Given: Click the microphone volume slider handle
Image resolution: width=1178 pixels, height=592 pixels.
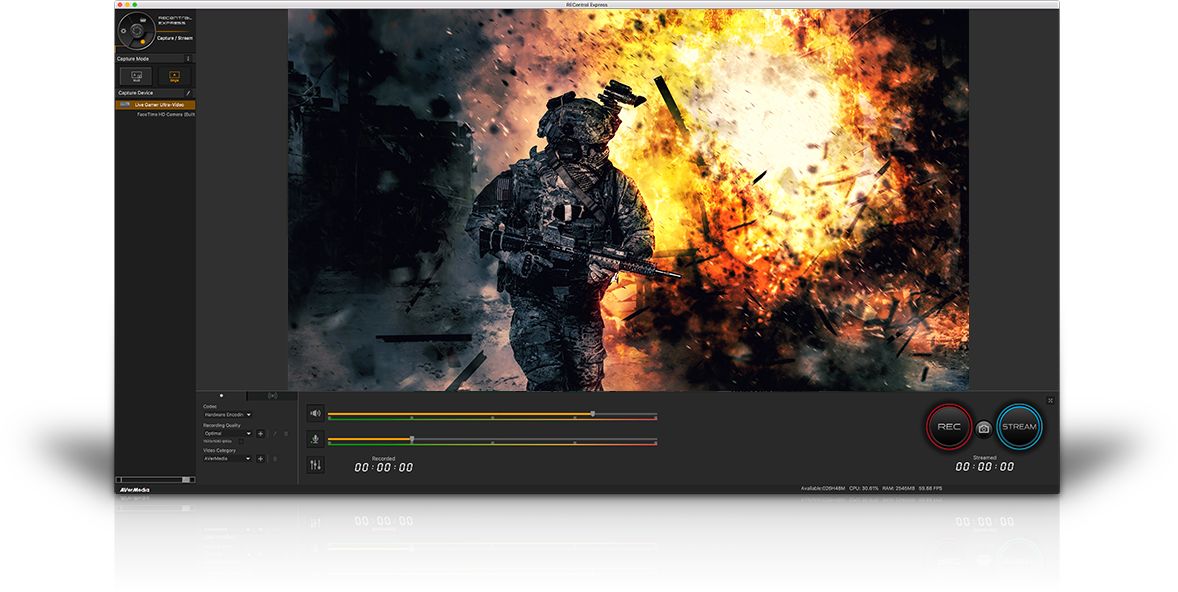Looking at the screenshot, I should 412,439.
